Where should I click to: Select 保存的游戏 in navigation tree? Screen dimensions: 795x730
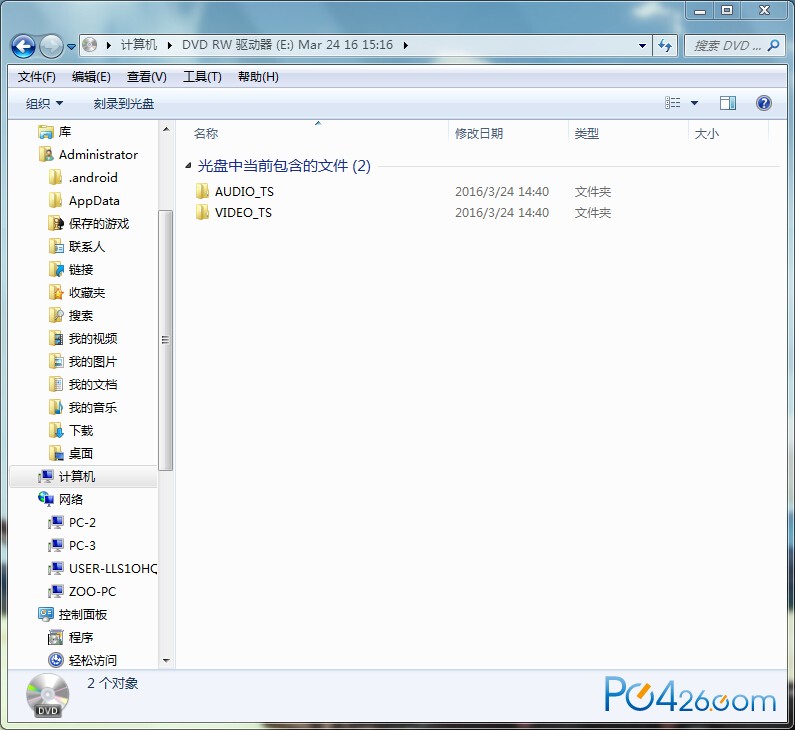[89, 224]
